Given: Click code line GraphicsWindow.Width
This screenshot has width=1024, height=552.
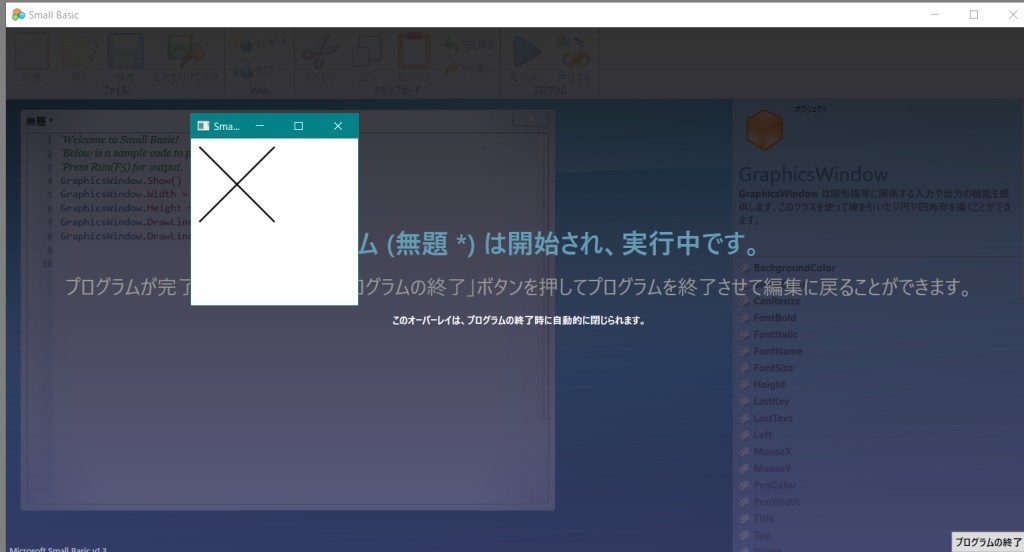Looking at the screenshot, I should 124,194.
